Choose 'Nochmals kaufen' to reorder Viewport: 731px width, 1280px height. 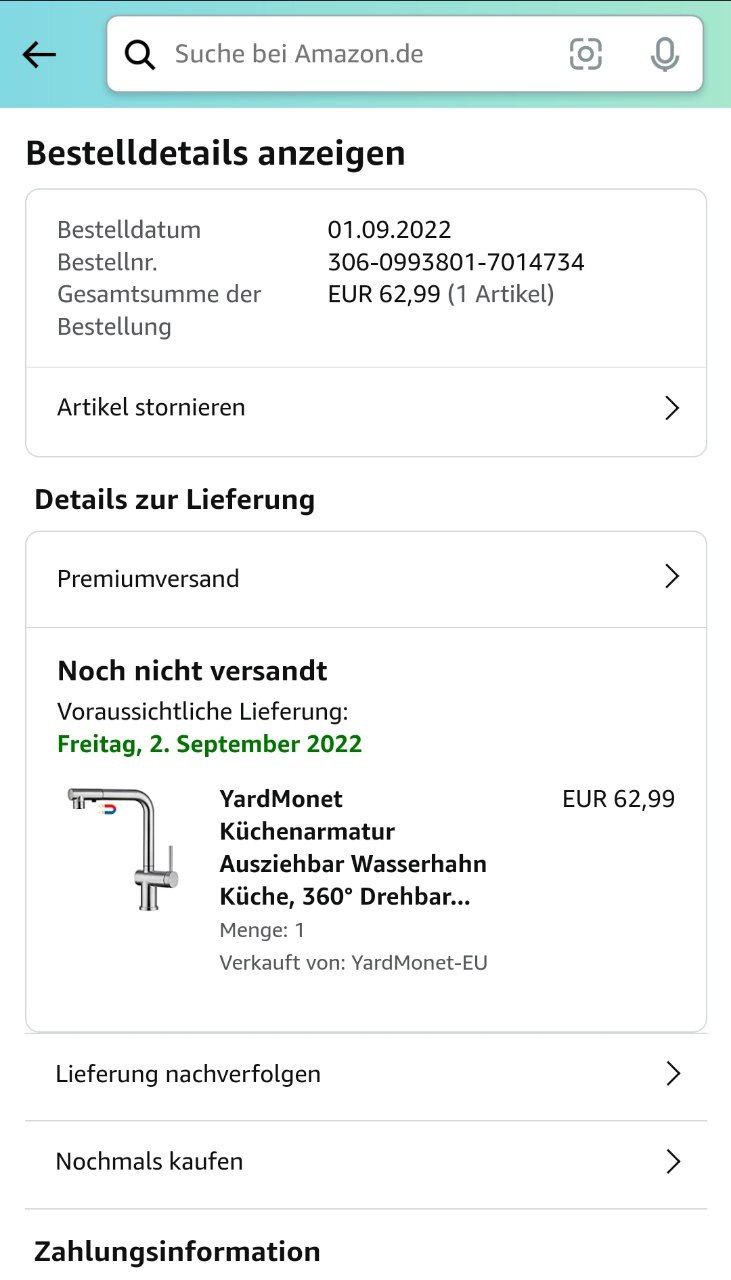pos(149,1161)
